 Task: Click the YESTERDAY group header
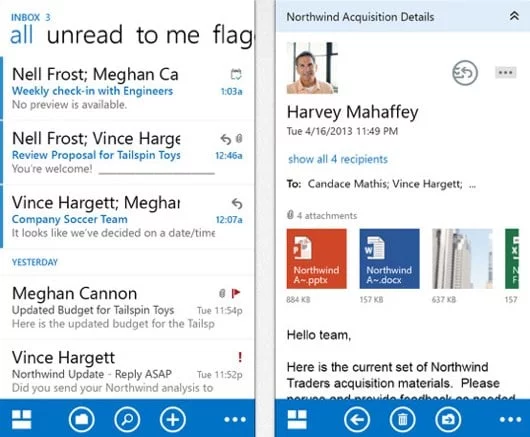[x=35, y=262]
